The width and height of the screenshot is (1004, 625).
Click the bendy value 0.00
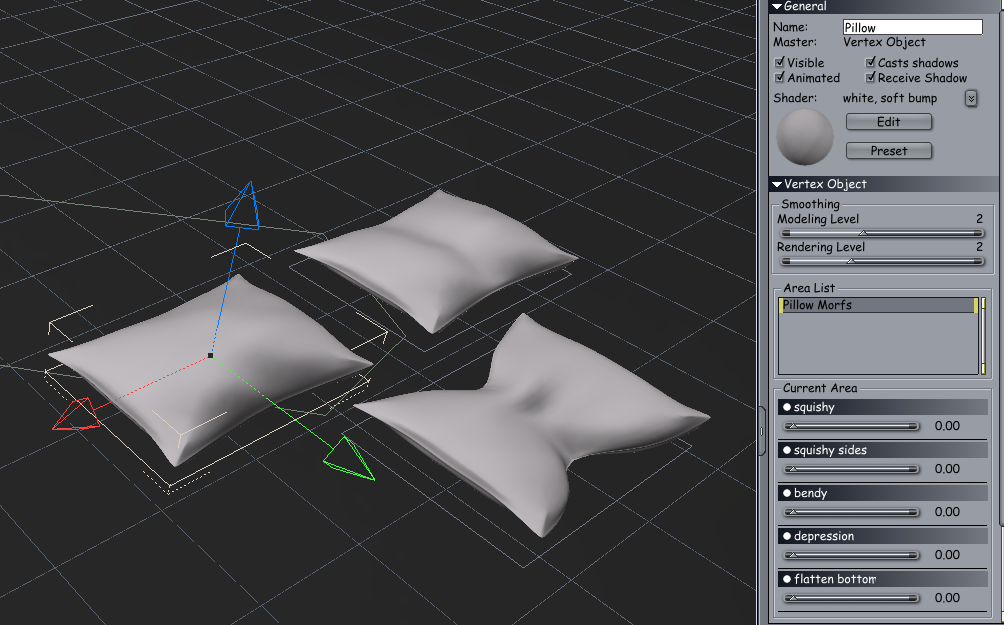pyautogui.click(x=947, y=512)
